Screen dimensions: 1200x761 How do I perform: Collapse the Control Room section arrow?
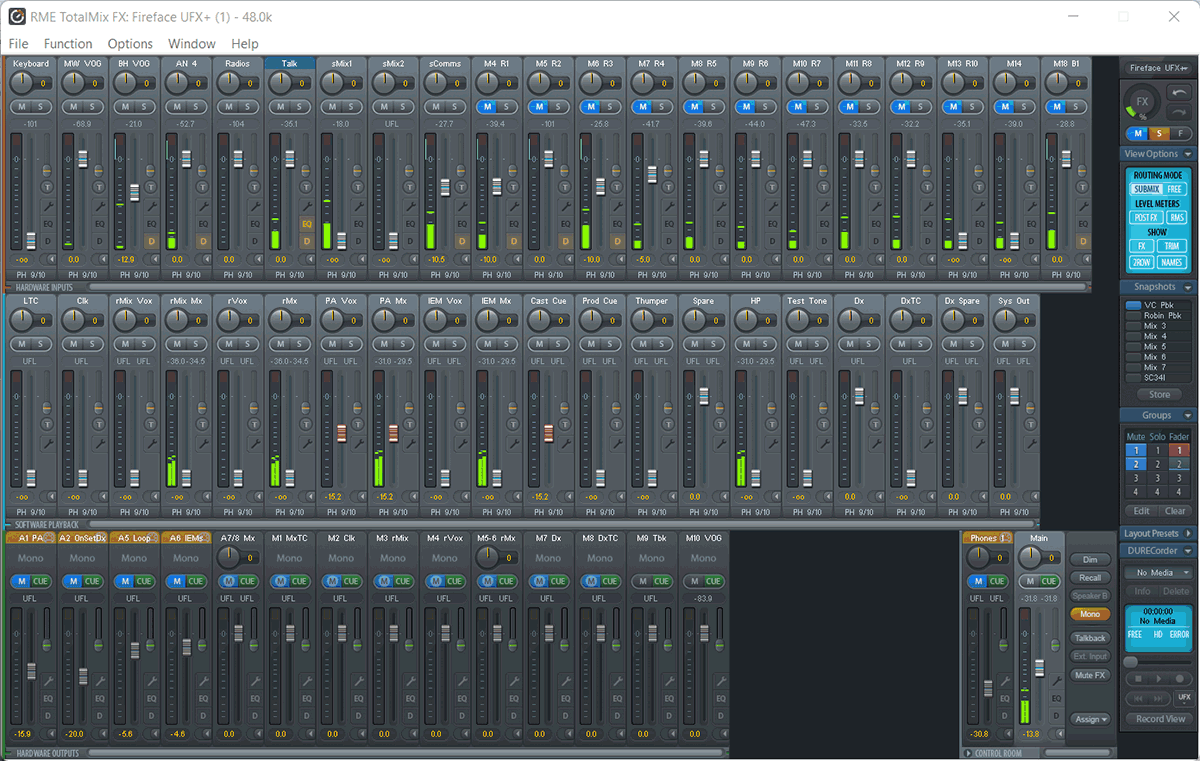(968, 753)
